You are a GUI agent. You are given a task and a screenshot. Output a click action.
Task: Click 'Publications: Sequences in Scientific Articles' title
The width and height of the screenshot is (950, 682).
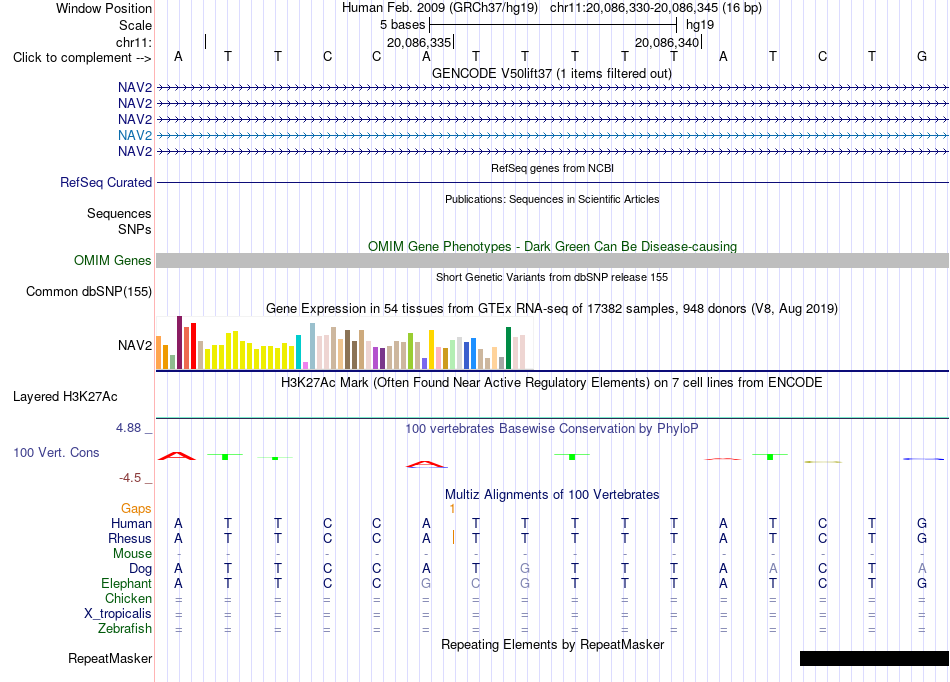pos(552,199)
